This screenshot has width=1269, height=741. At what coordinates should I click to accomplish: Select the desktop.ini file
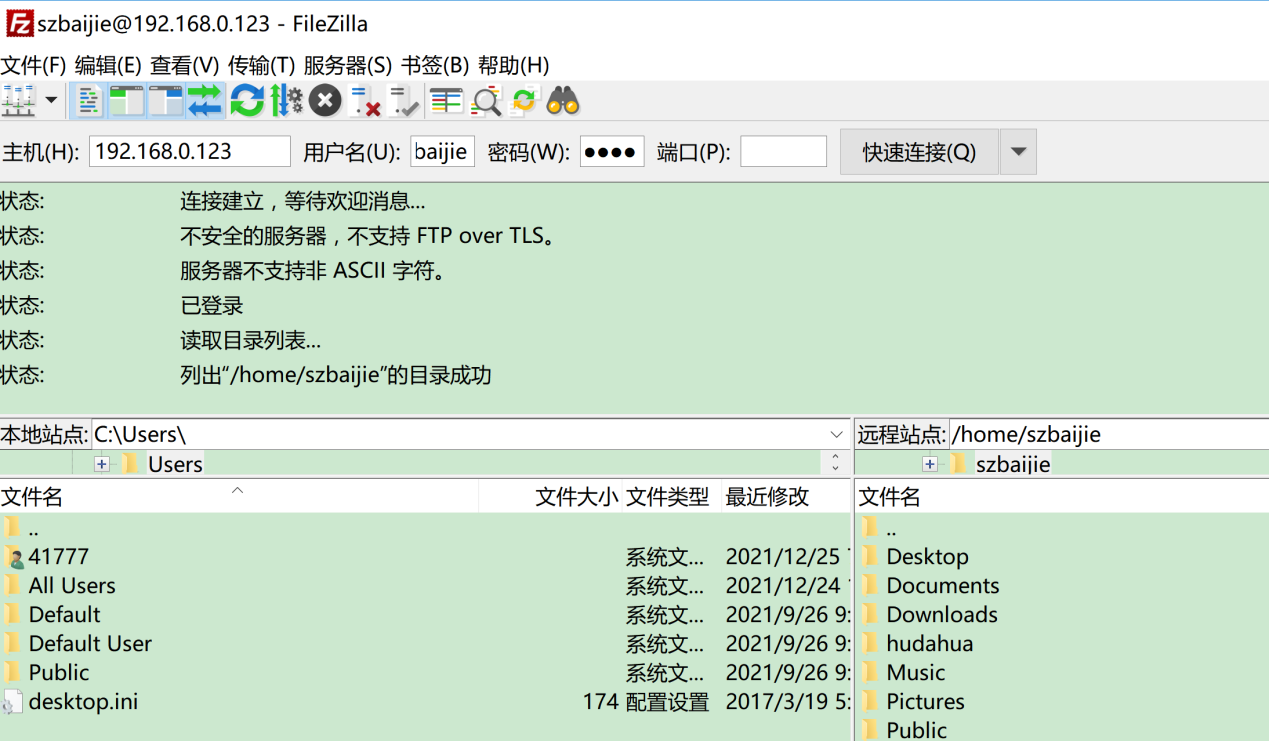click(x=83, y=702)
